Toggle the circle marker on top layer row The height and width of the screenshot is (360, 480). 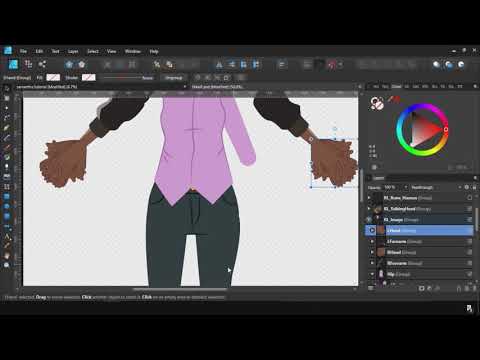(x=469, y=198)
